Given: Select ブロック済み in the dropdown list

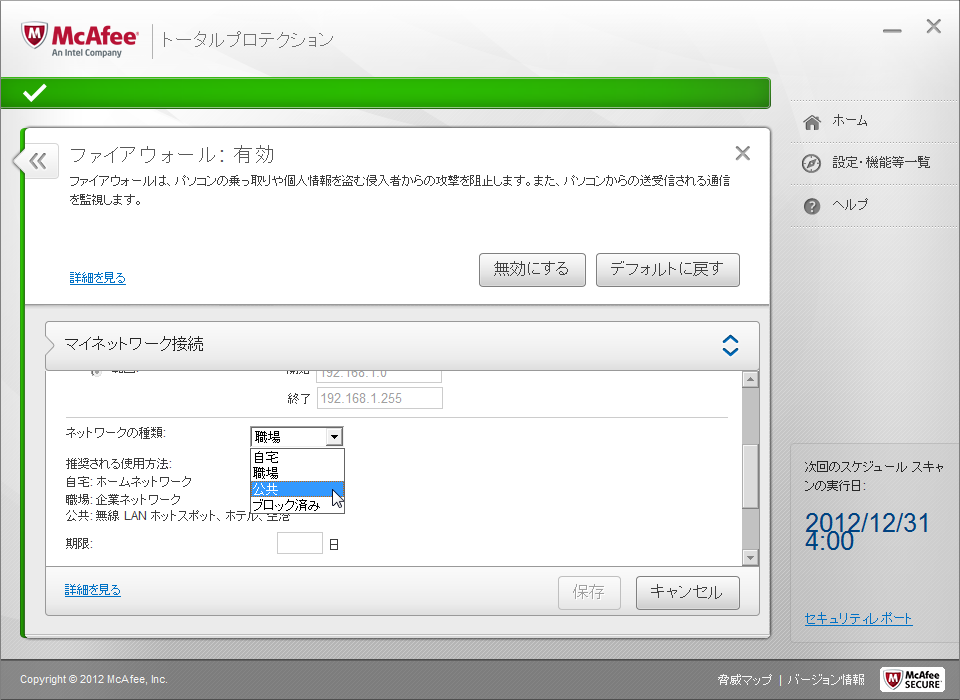Looking at the screenshot, I should point(298,505).
